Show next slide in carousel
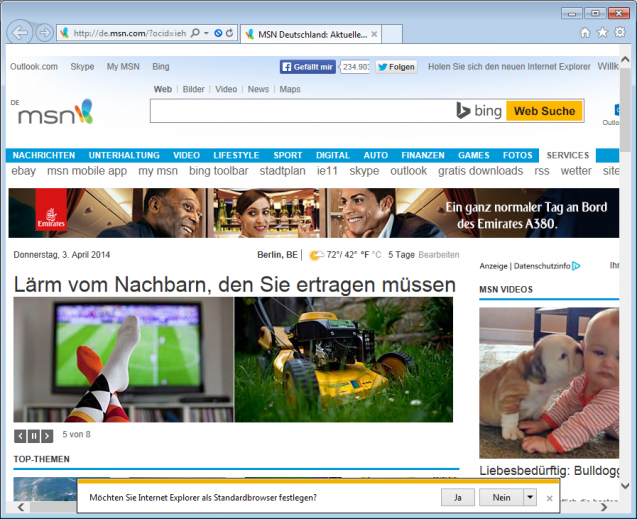The height and width of the screenshot is (519, 637). point(47,436)
